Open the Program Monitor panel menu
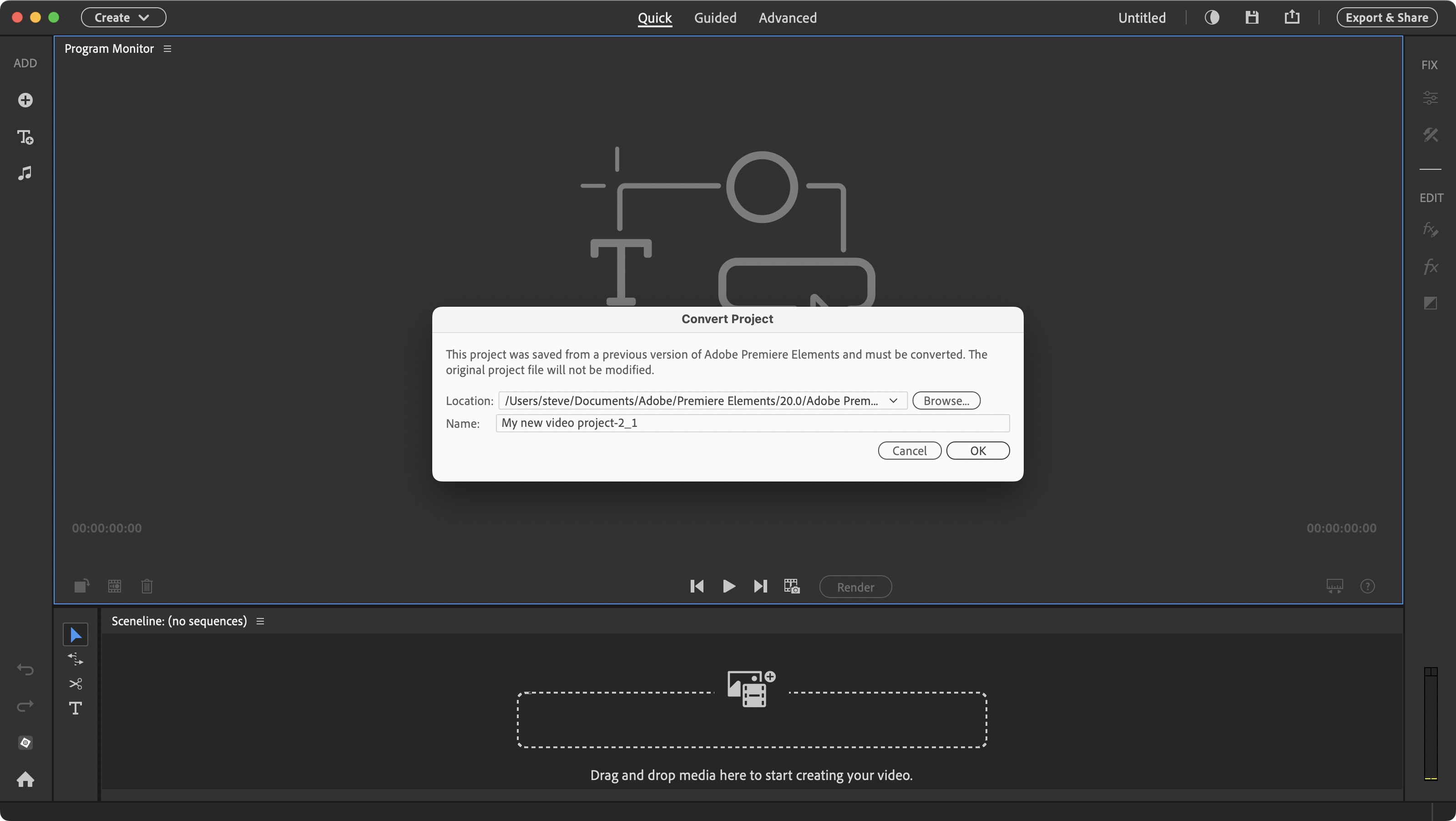1456x821 pixels. point(167,49)
